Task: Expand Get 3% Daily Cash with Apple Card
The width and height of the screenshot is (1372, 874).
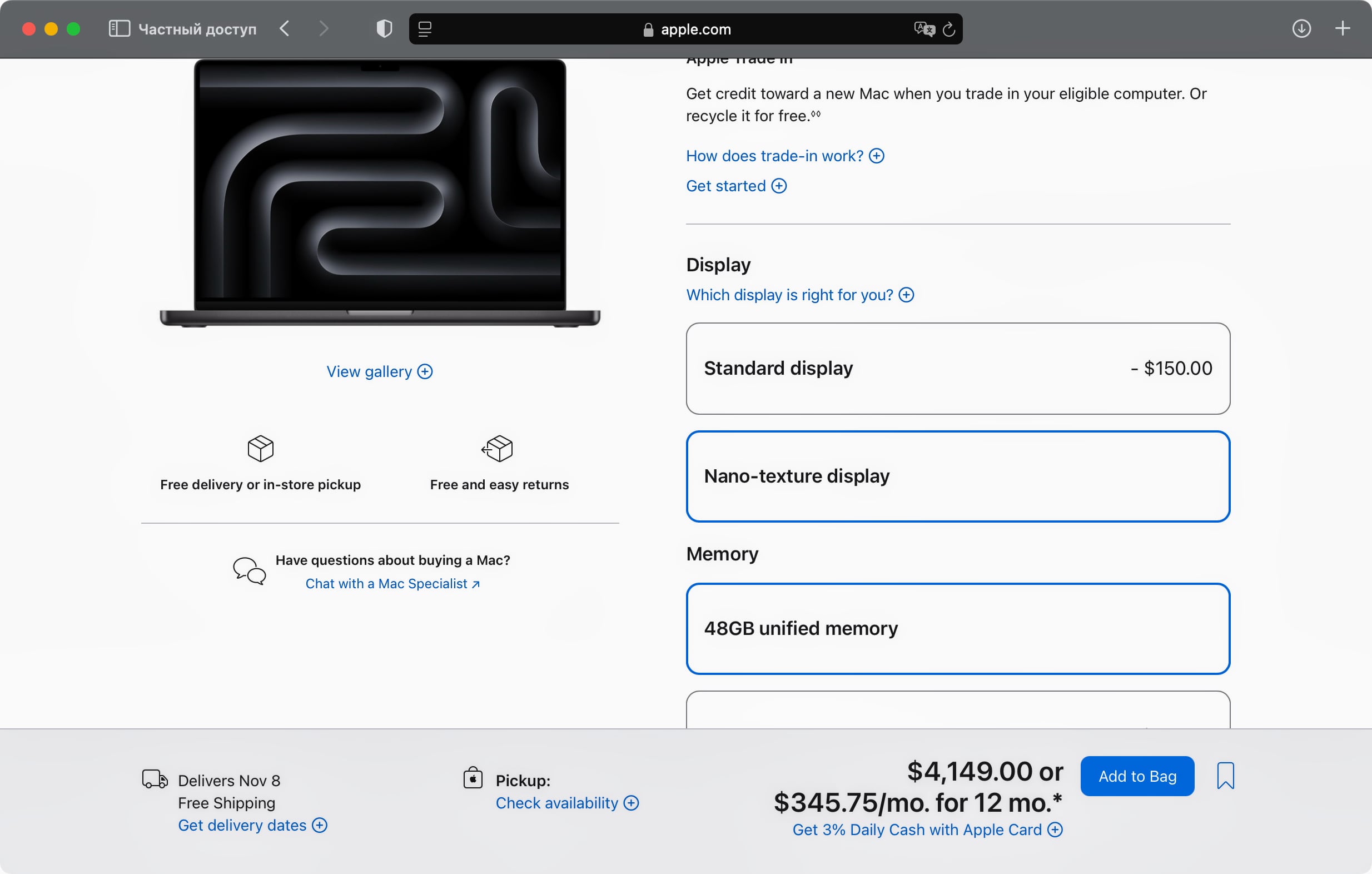Action: 927,830
